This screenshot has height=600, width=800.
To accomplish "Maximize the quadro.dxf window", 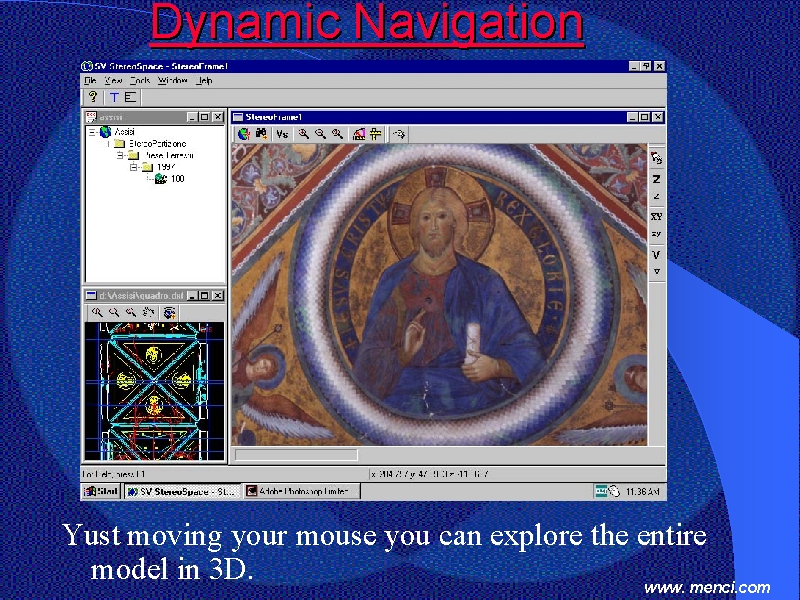I will (x=204, y=295).
